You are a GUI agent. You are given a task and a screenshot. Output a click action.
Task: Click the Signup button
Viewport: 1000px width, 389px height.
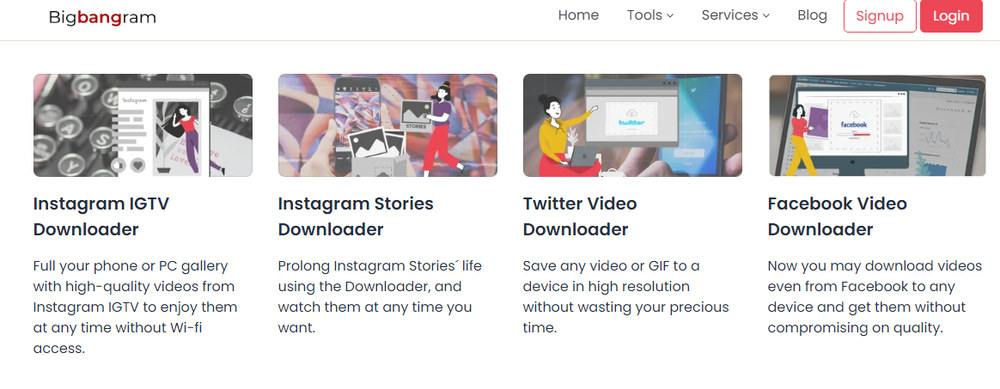(x=879, y=16)
